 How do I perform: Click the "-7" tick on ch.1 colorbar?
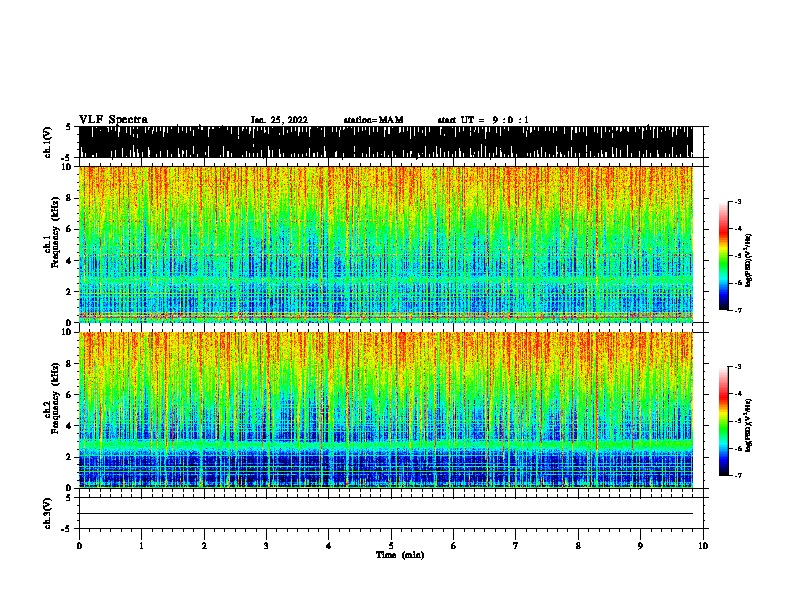[737, 310]
